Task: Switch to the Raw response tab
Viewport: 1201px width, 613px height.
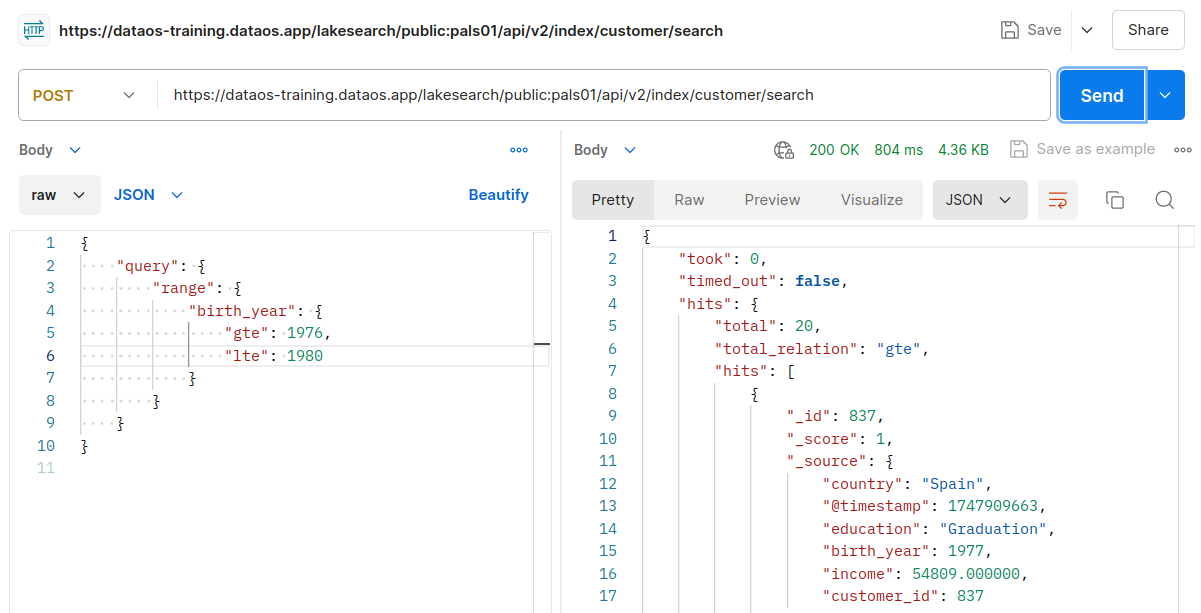Action: [x=689, y=200]
